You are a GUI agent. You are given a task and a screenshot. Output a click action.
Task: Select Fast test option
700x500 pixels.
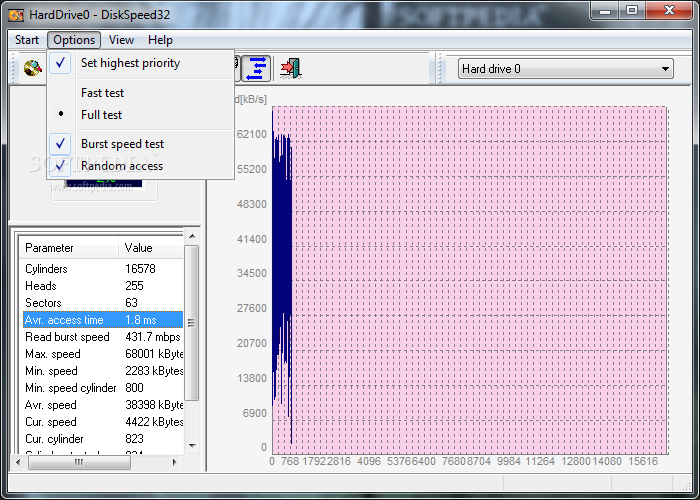click(x=141, y=93)
